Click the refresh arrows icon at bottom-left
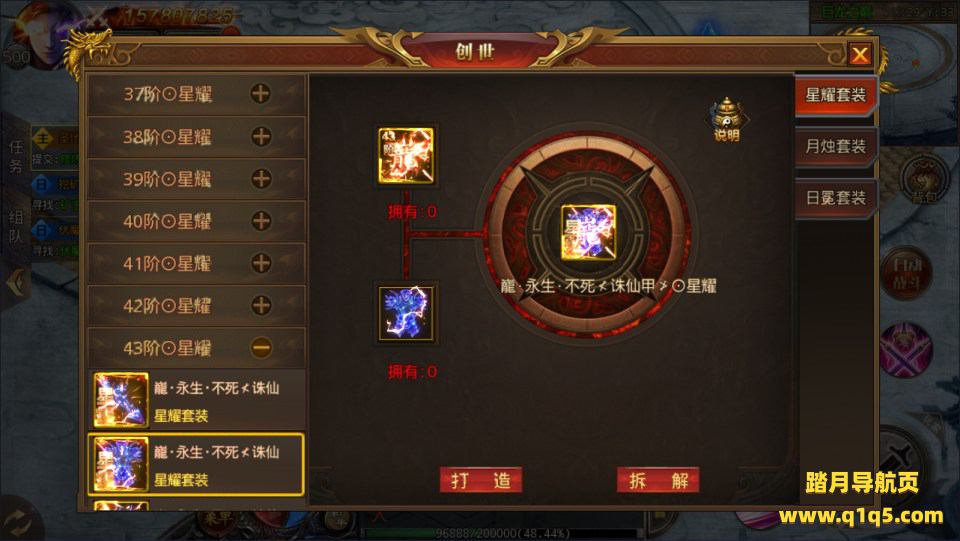The height and width of the screenshot is (541, 960). click(x=18, y=523)
